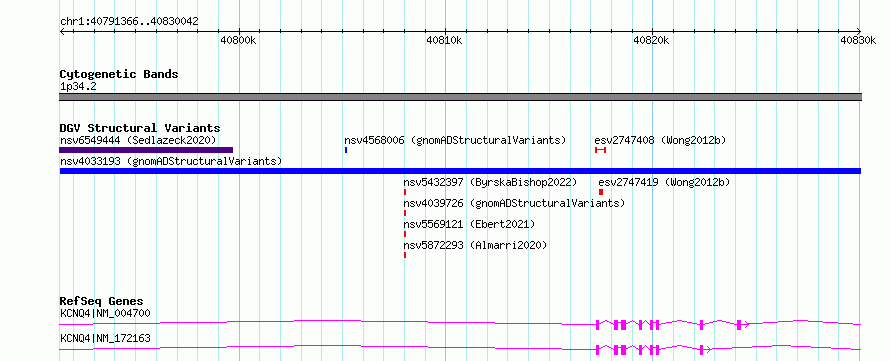
Task: Select the long blue nsv4033193 variant bar
Action: click(x=460, y=171)
